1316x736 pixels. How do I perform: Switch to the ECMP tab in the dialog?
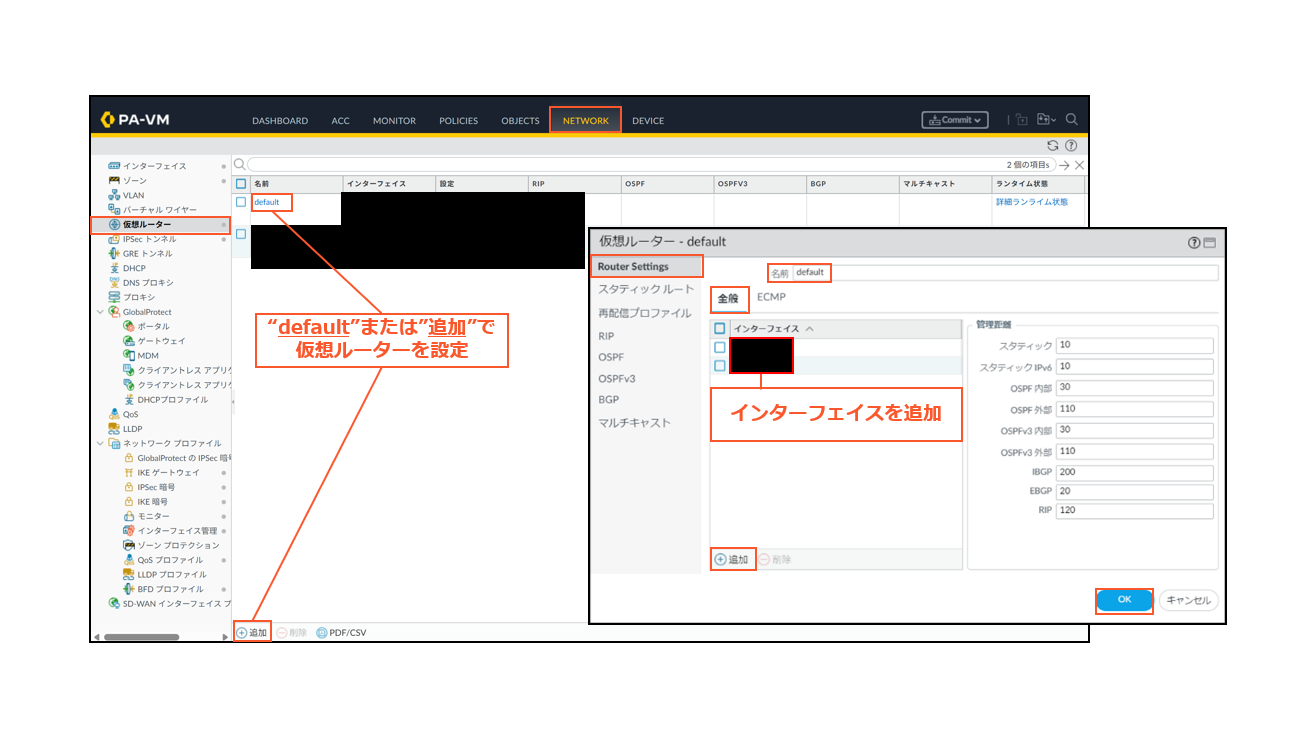(771, 297)
